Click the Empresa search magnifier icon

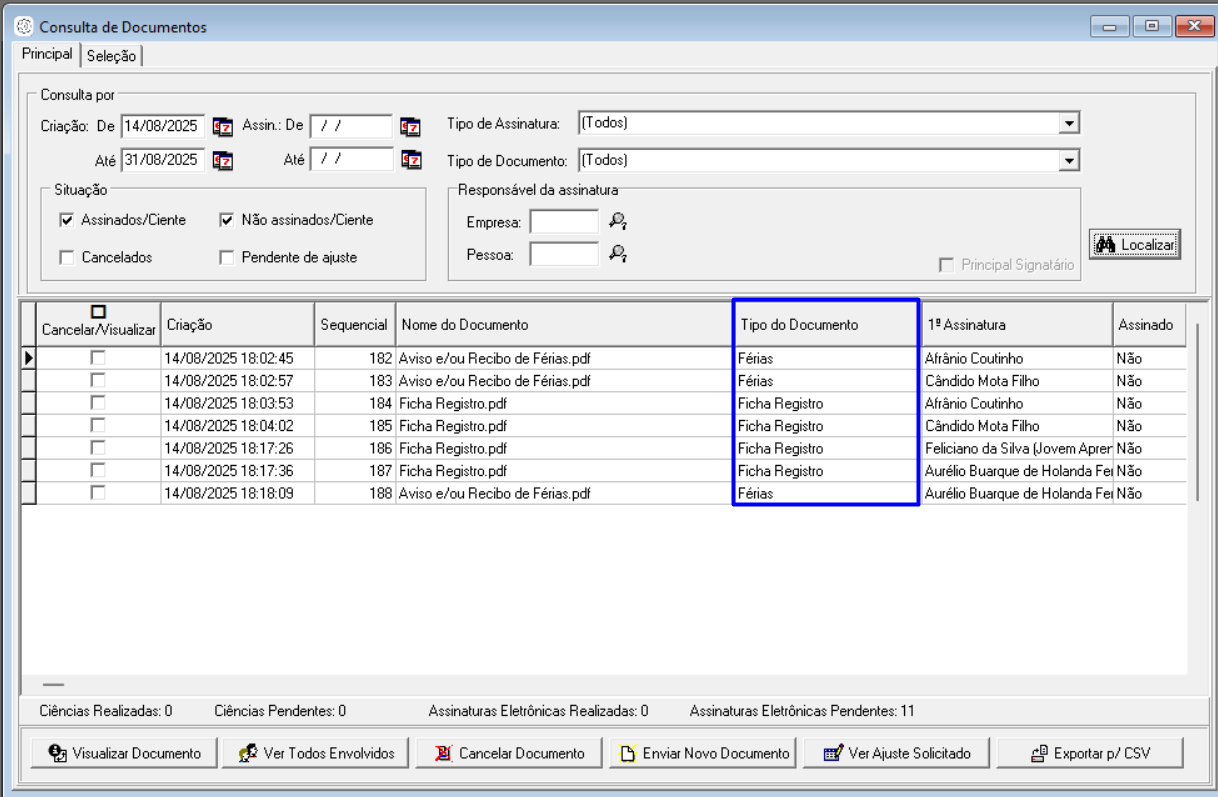pos(618,221)
